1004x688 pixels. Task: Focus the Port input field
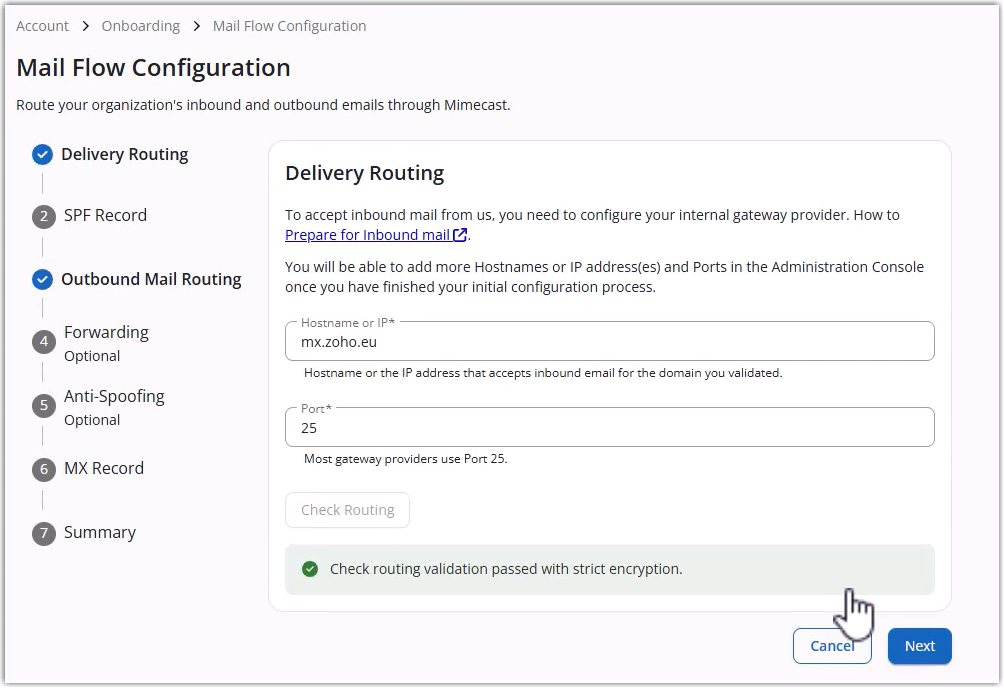click(x=609, y=427)
